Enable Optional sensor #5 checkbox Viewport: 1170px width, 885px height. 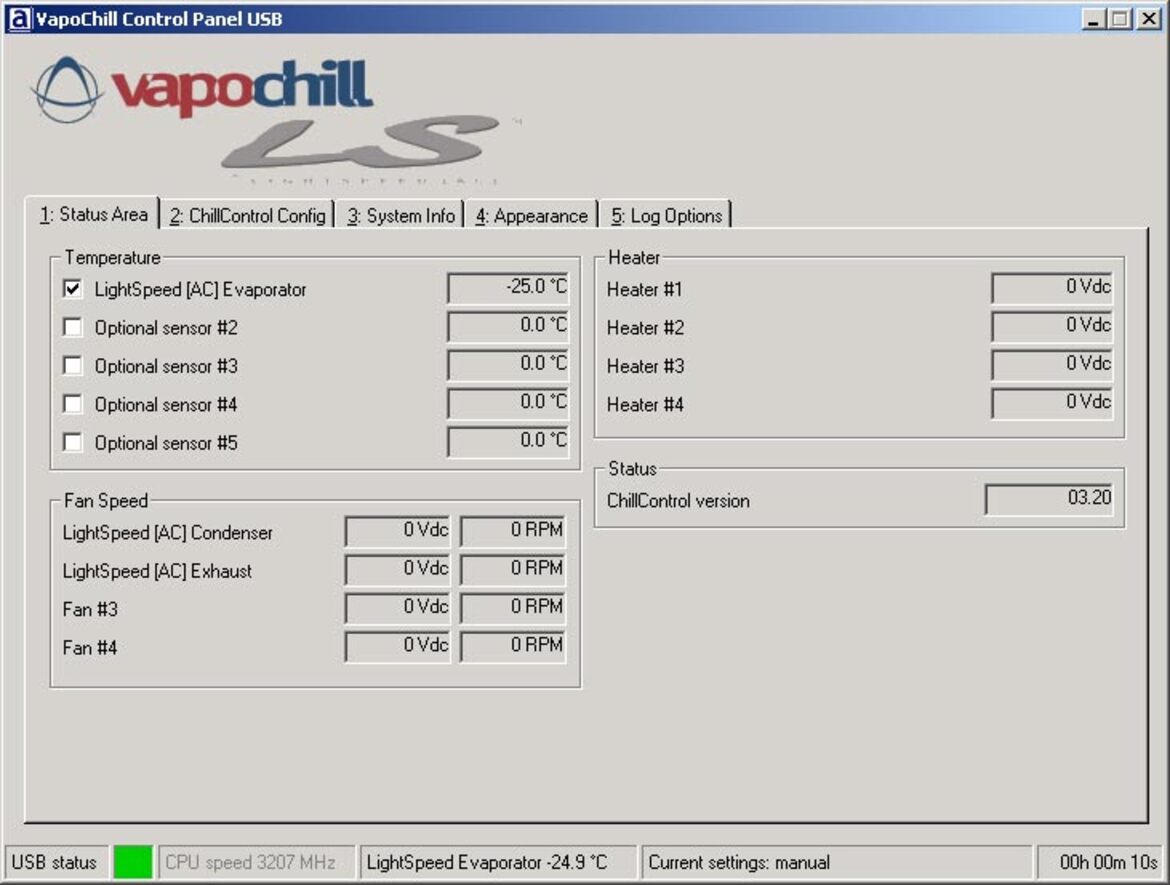click(x=72, y=442)
